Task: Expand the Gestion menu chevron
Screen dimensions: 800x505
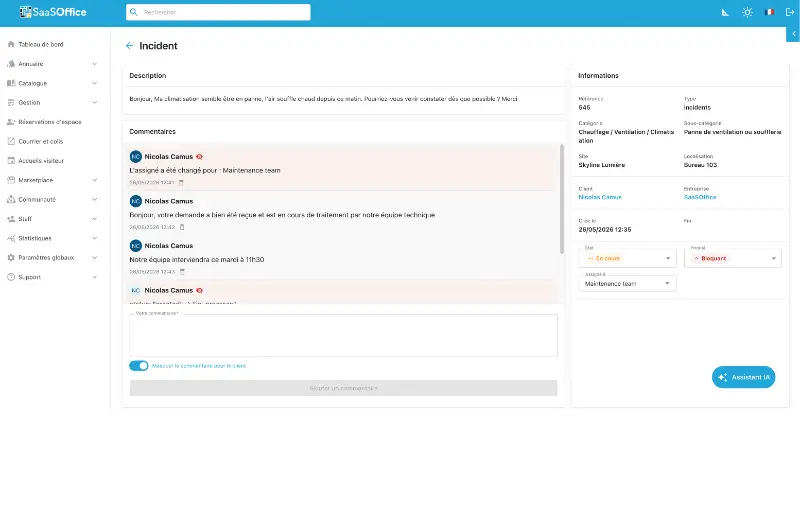Action: [94, 103]
